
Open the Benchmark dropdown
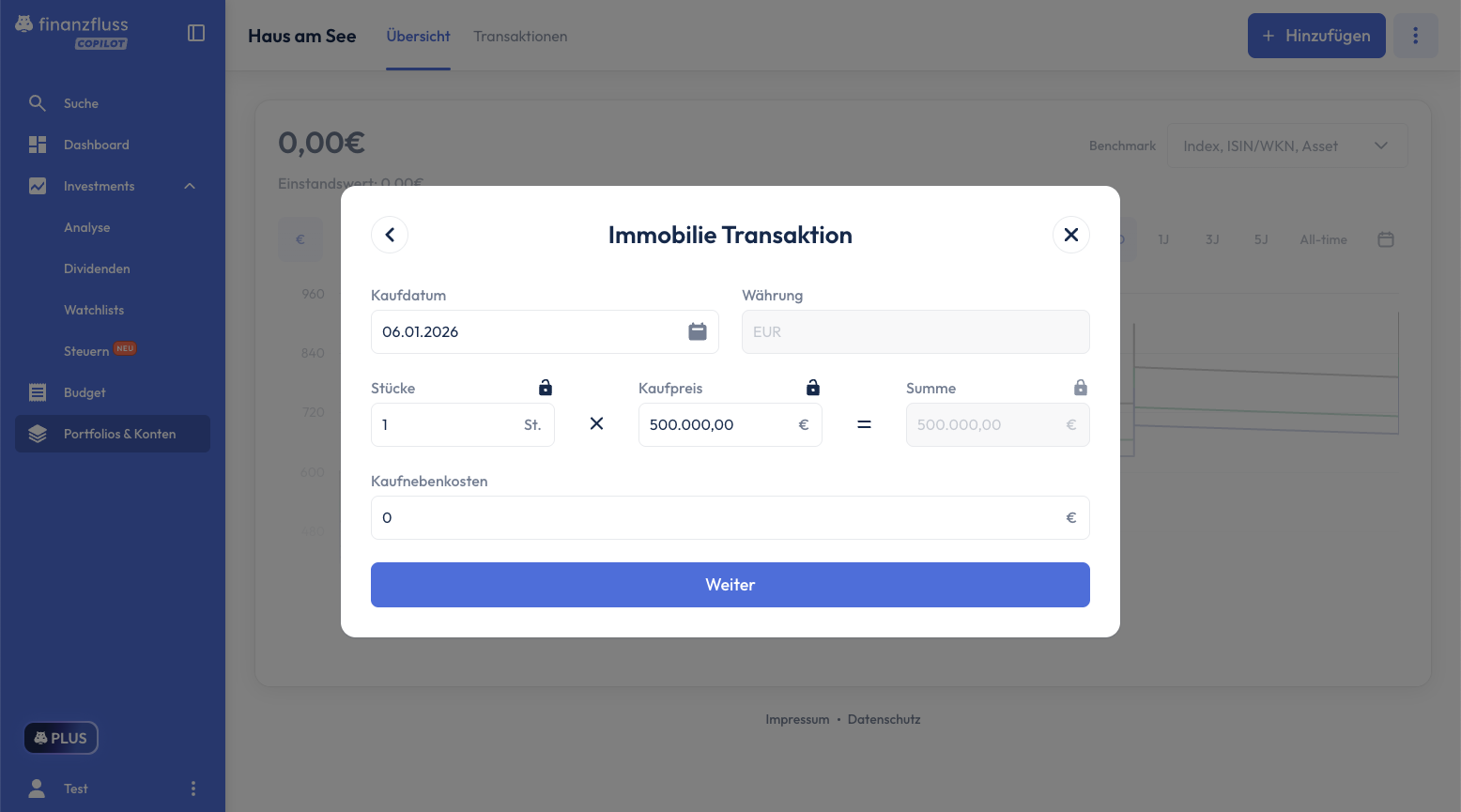point(1286,146)
